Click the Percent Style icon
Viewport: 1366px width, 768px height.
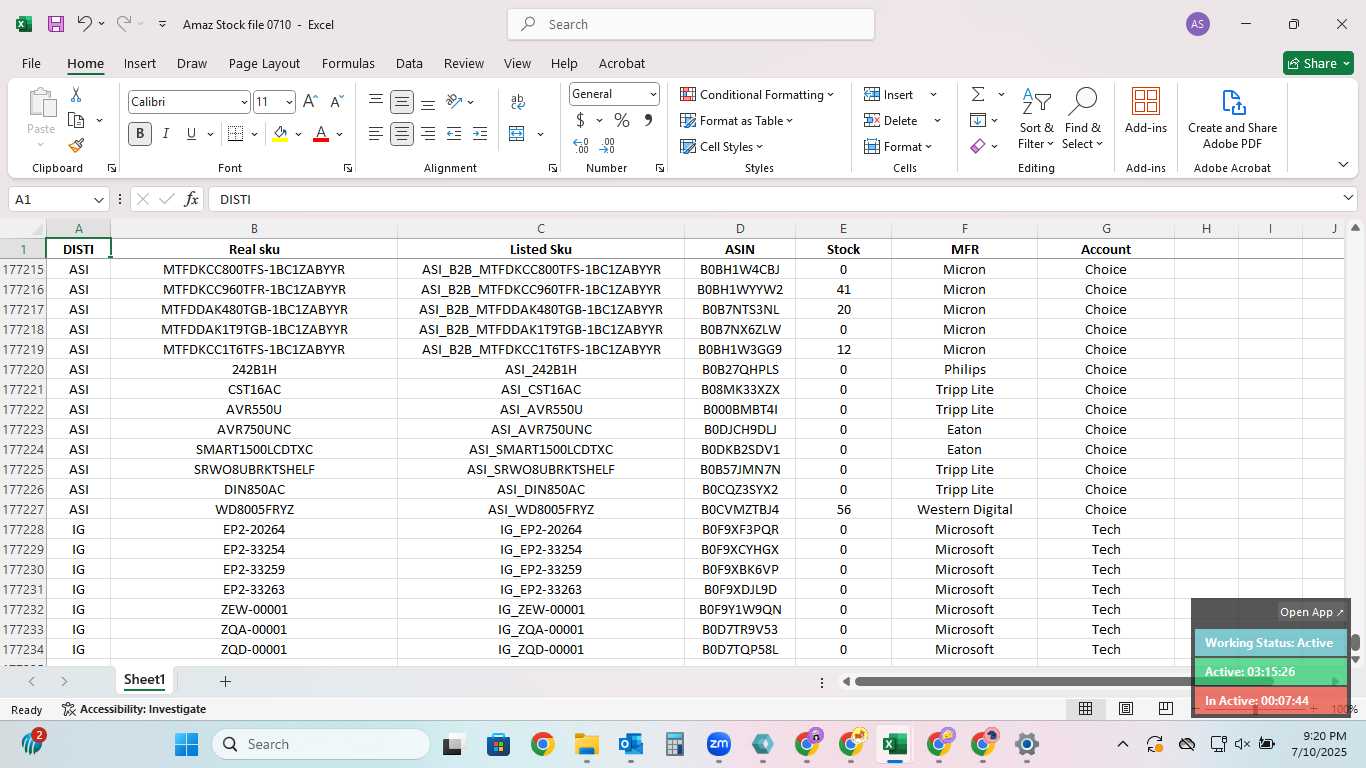pos(622,120)
